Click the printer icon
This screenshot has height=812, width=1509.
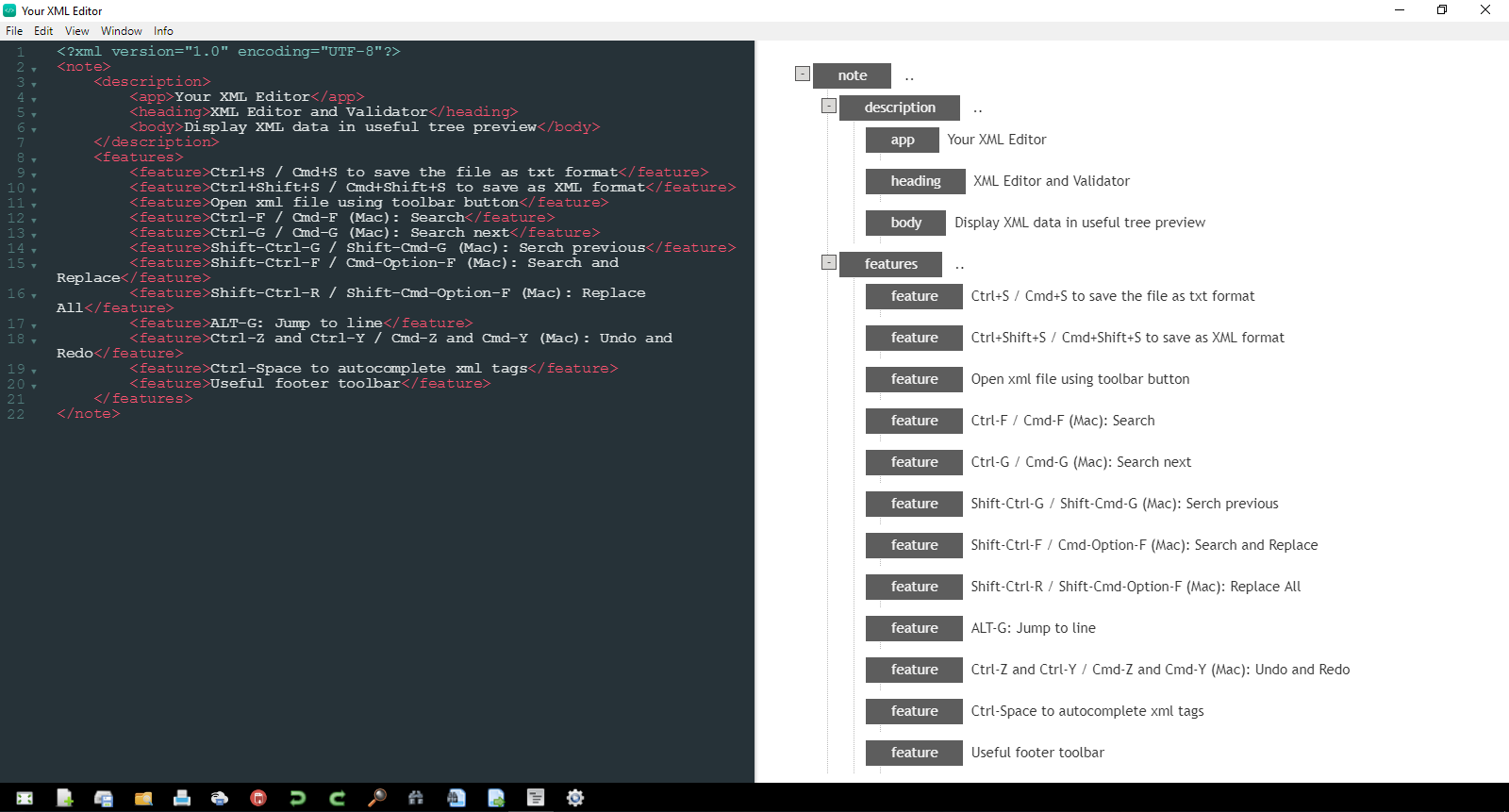(182, 798)
